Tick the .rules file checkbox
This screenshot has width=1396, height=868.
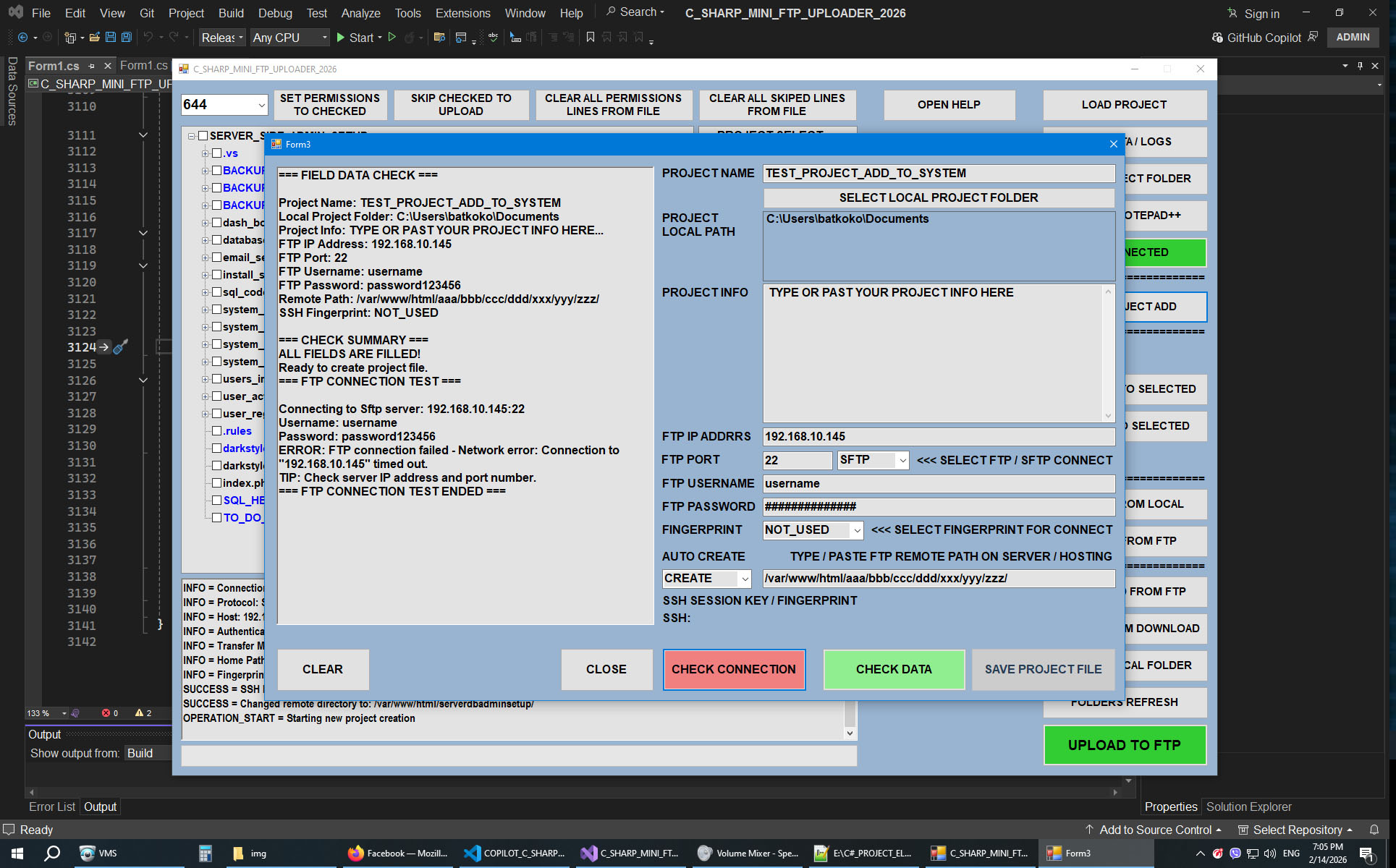coord(216,430)
